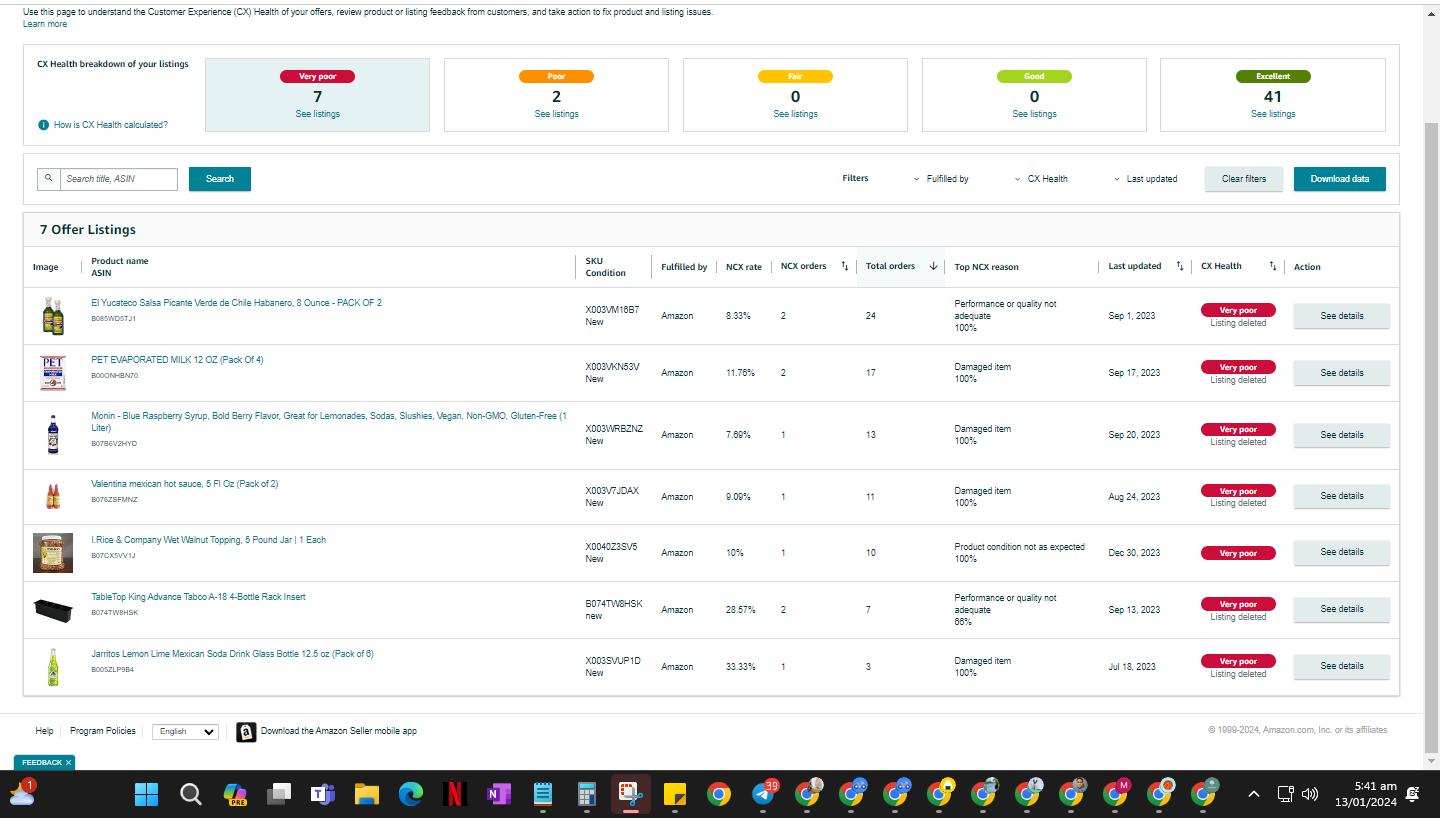Click the Download data button
Image resolution: width=1440 pixels, height=818 pixels.
tap(1340, 179)
